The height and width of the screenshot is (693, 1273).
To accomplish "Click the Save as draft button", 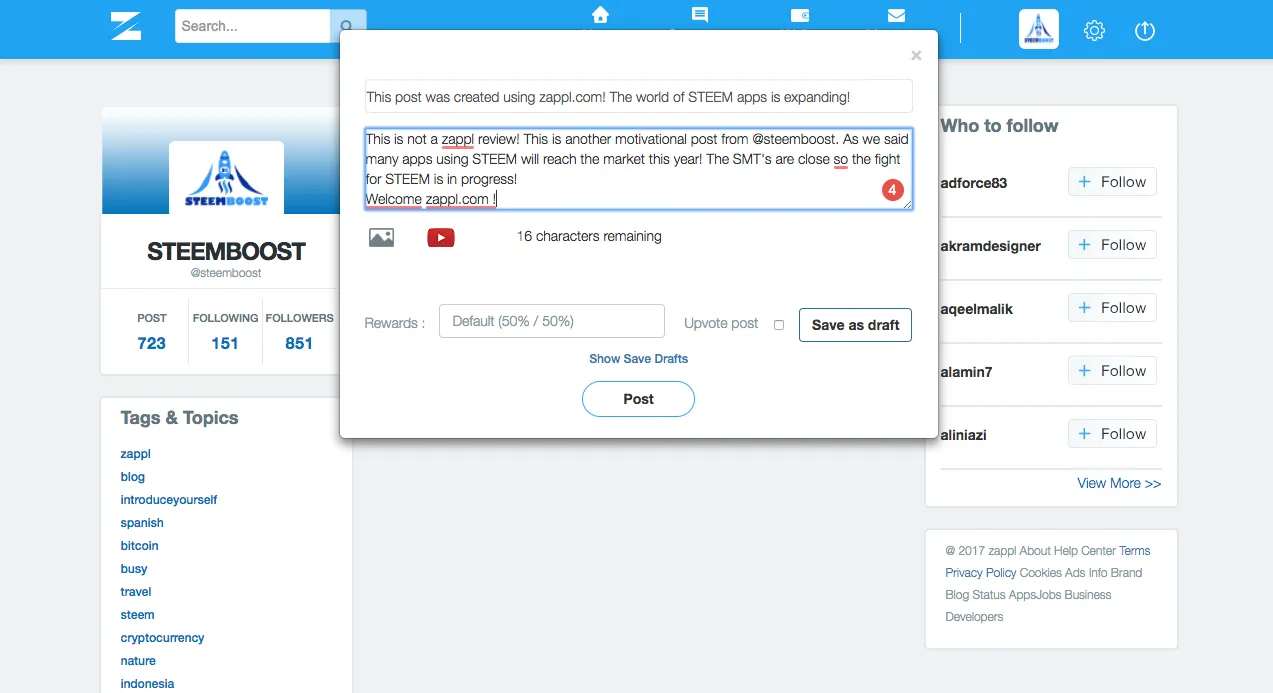I will [855, 325].
